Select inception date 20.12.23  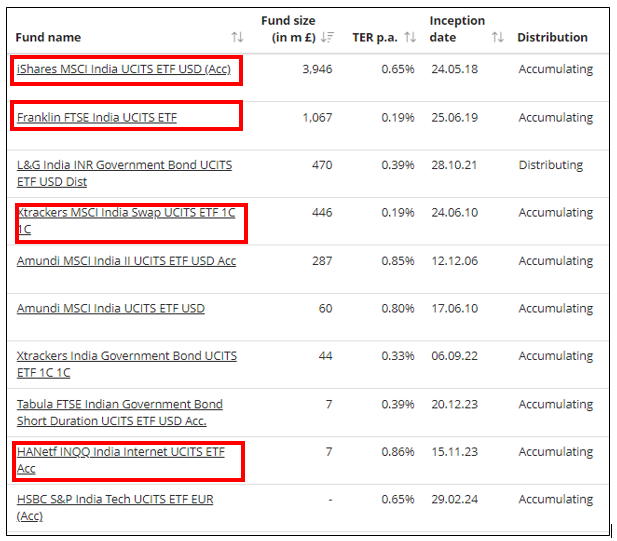[x=454, y=404]
